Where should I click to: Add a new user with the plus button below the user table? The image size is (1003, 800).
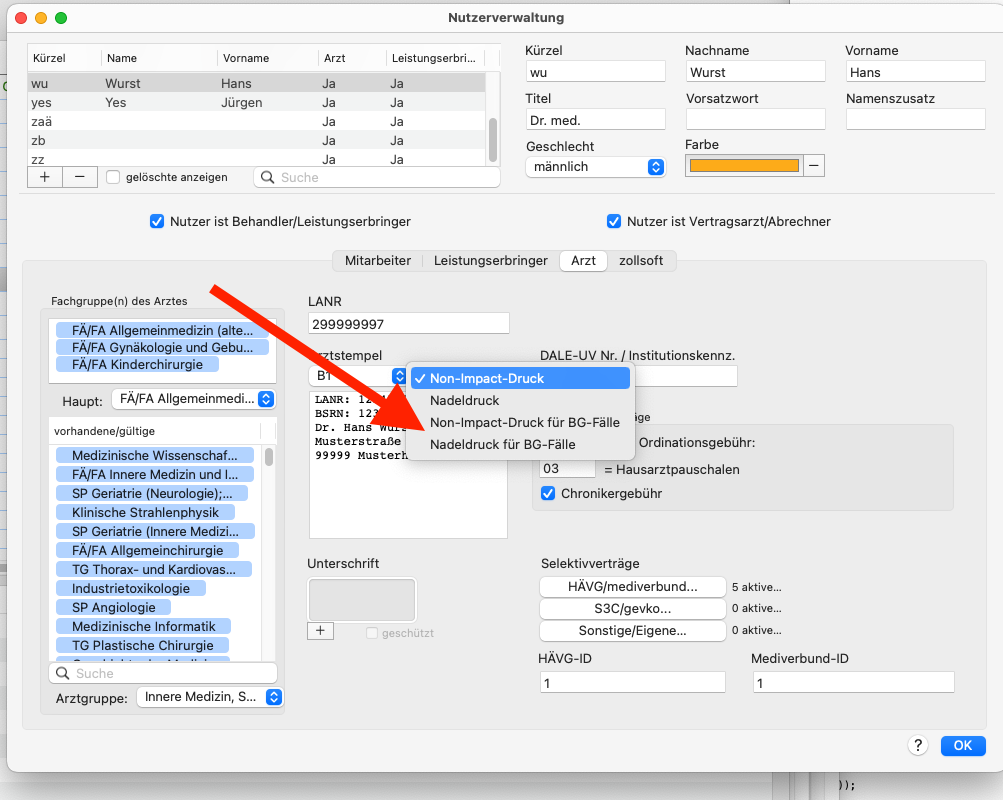(x=45, y=177)
